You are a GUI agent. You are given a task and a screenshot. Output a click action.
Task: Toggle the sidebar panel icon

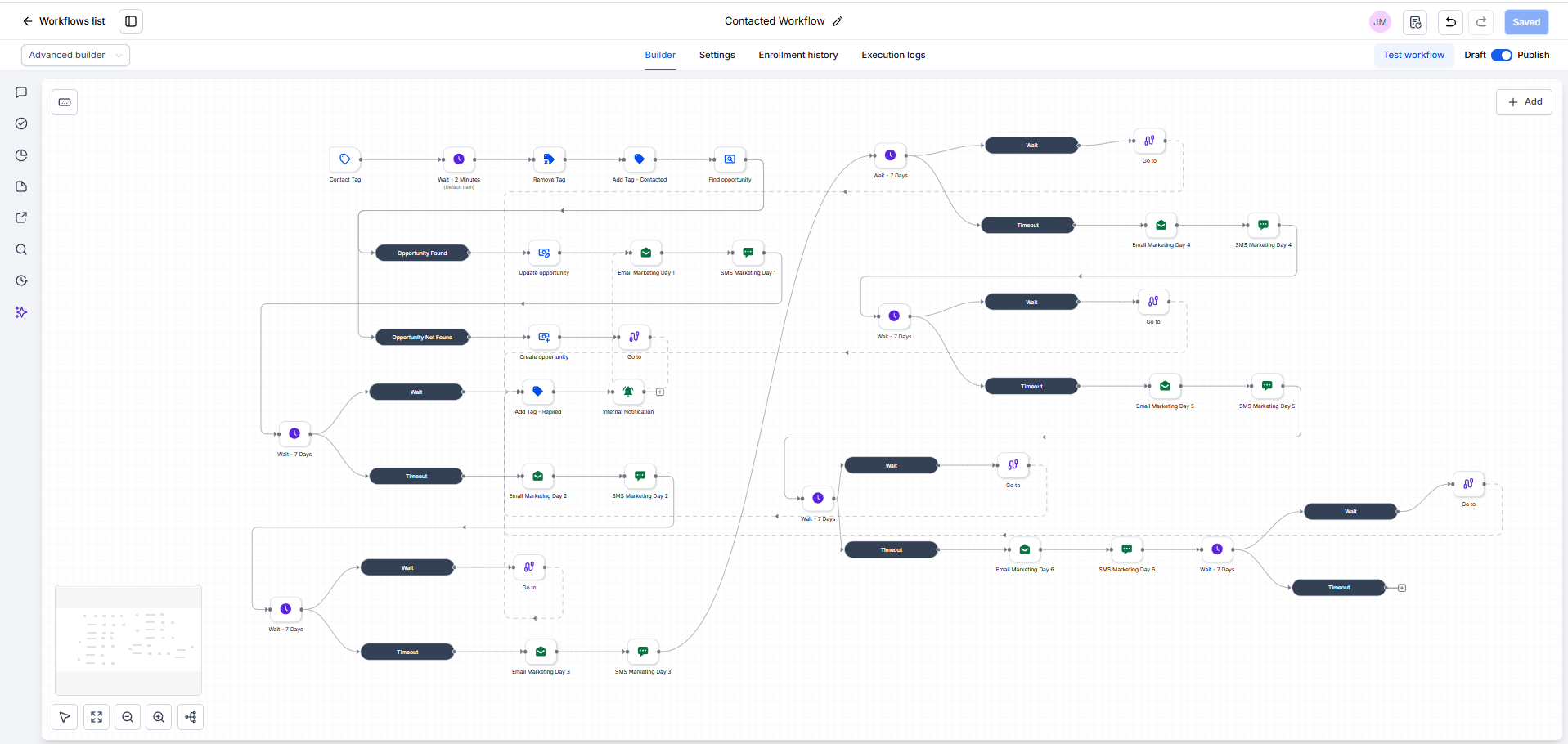(131, 21)
